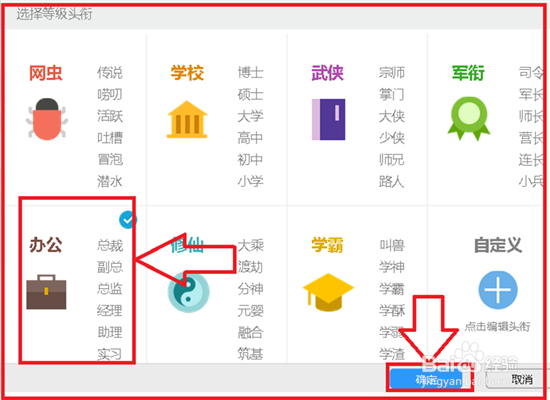Click the 师长 title text
Viewport: 550px width, 400px height.
(531, 116)
